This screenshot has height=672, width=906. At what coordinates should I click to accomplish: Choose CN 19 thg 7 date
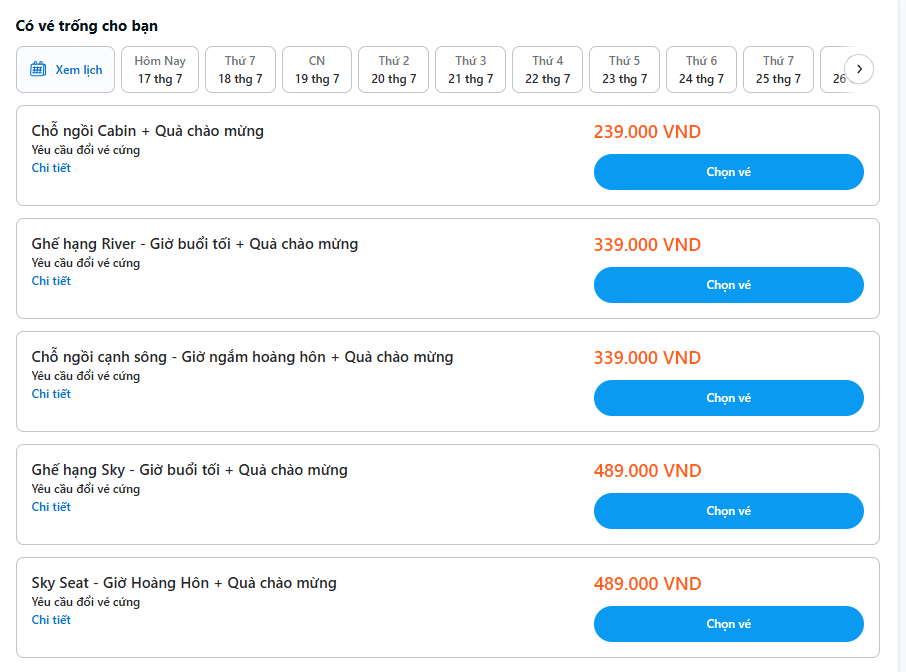click(x=317, y=69)
